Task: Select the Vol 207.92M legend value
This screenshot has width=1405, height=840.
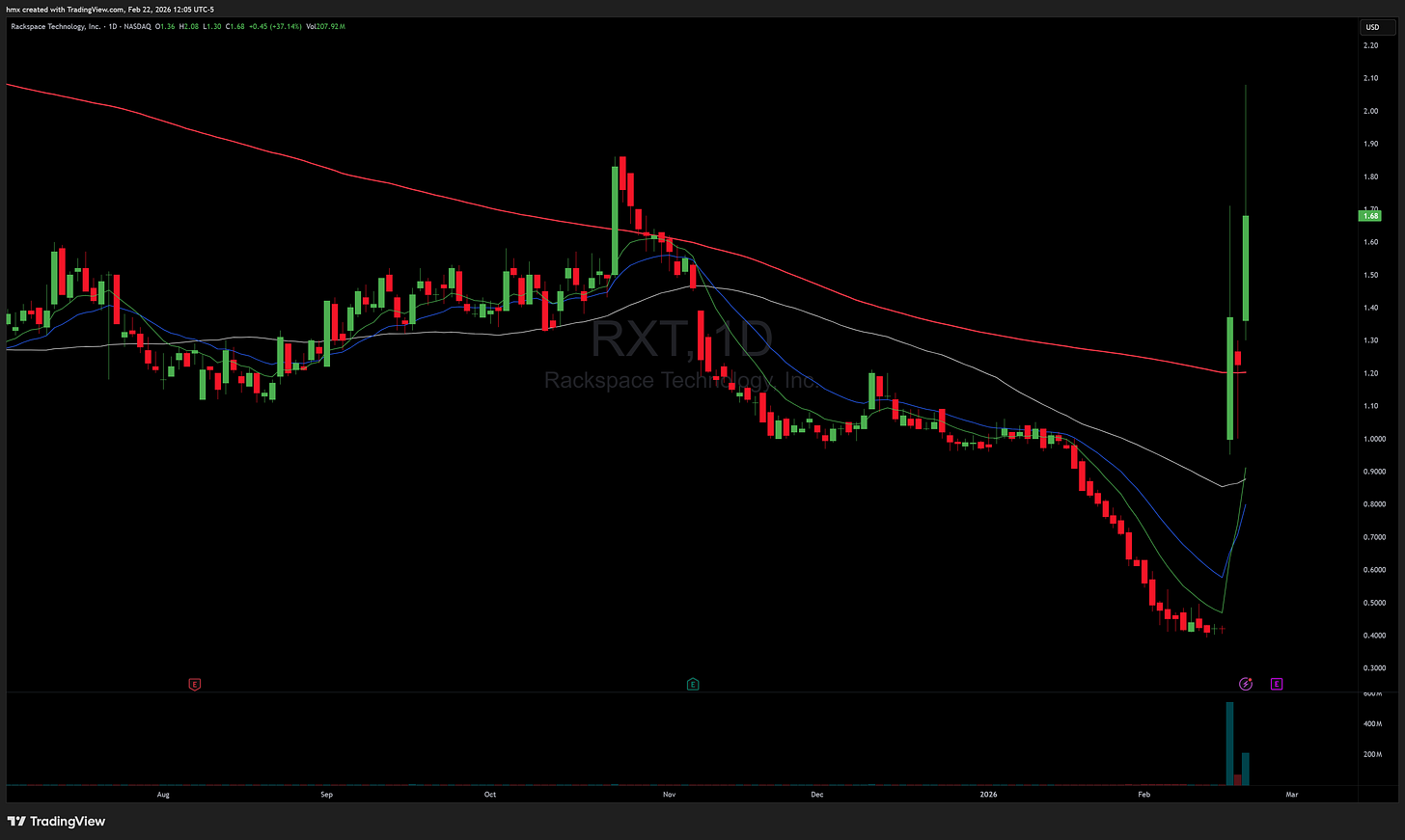Action: 325,26
